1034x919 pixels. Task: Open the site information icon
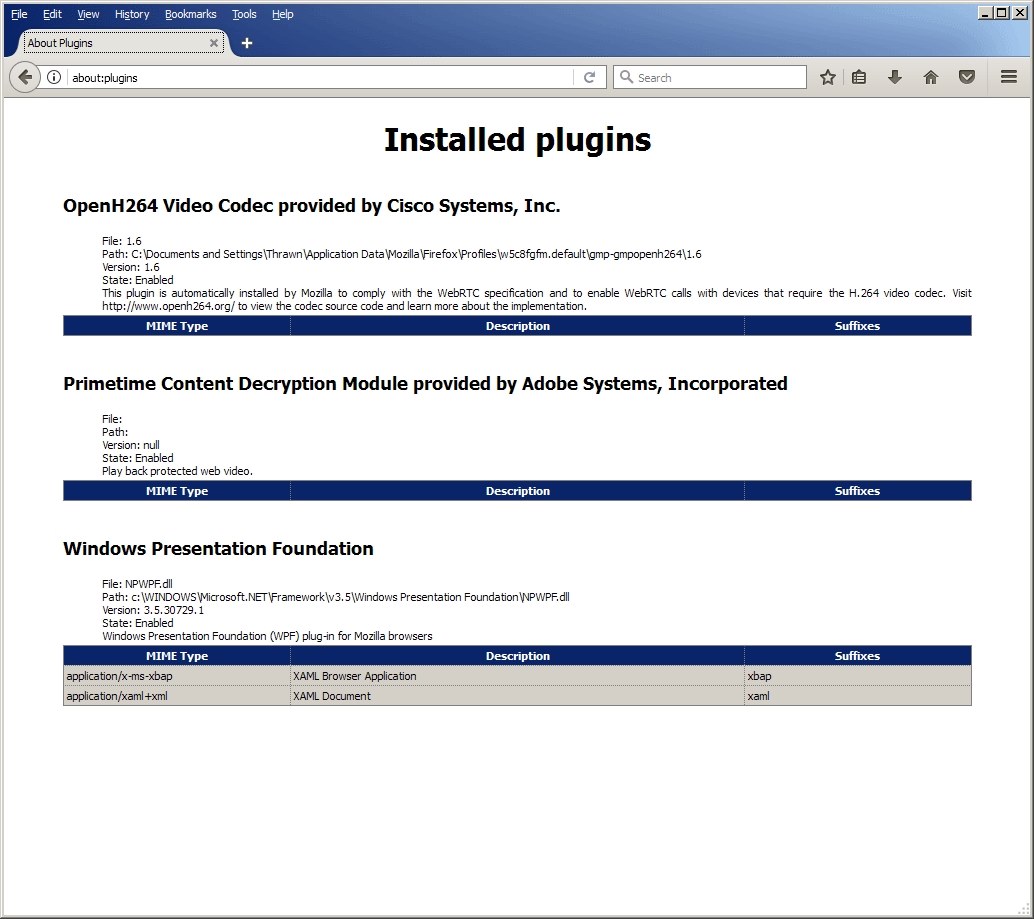[54, 77]
